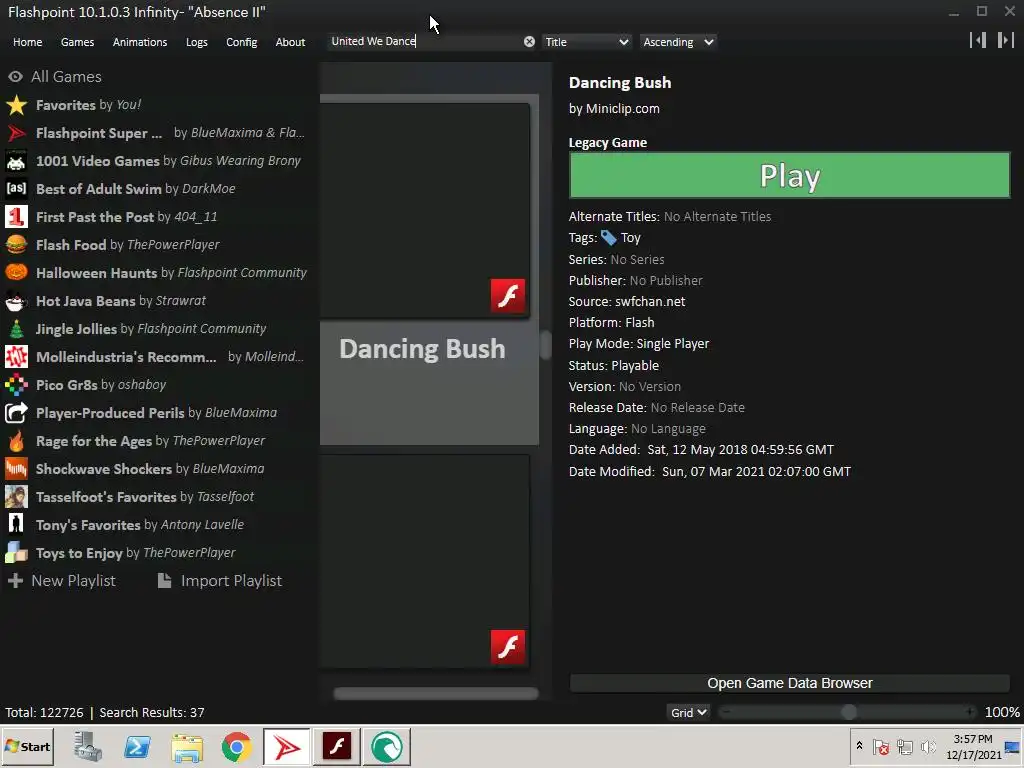Image resolution: width=1024 pixels, height=768 pixels.
Task: Open the Config tab
Action: tap(242, 42)
